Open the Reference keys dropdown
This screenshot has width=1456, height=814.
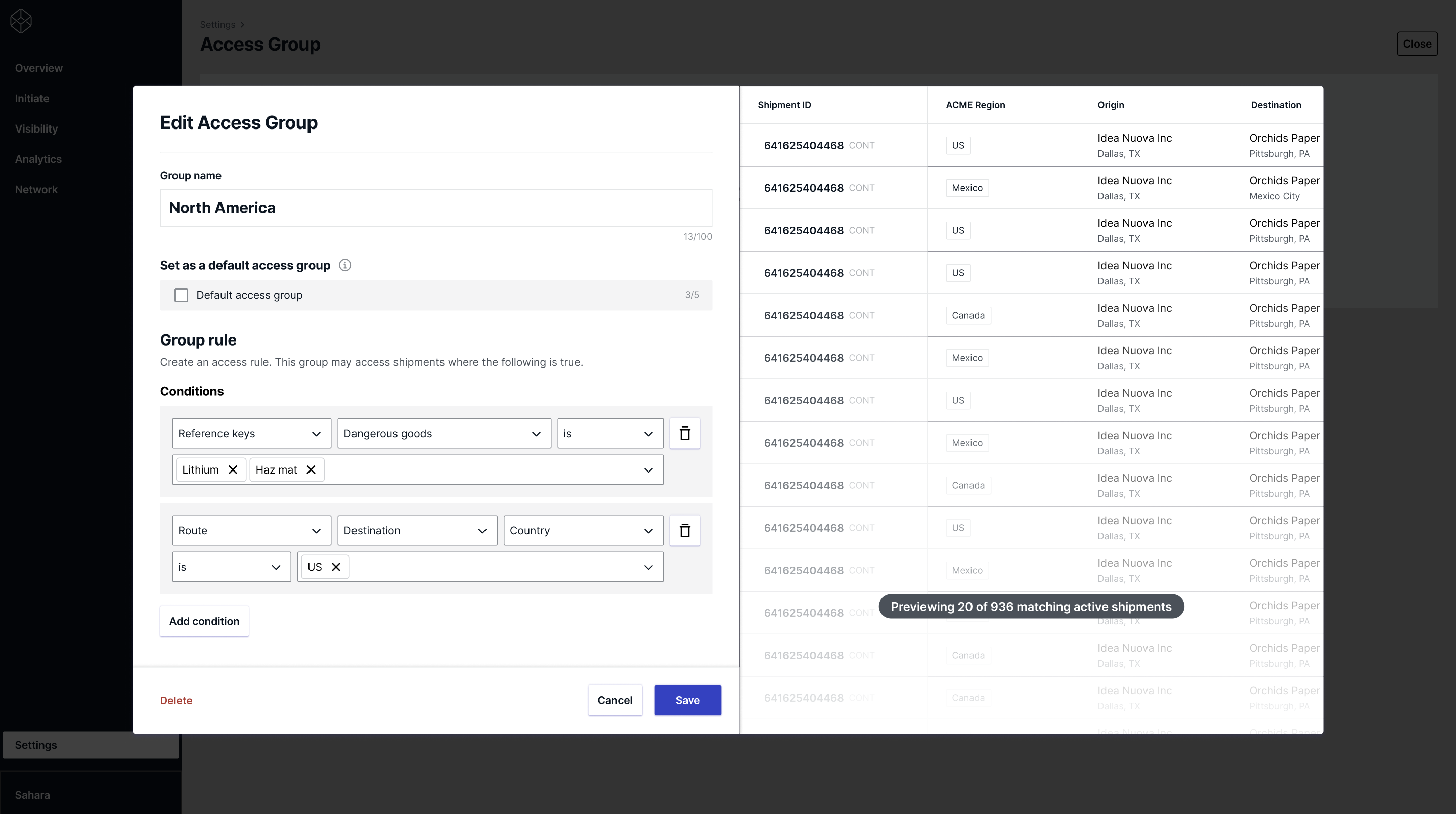251,434
